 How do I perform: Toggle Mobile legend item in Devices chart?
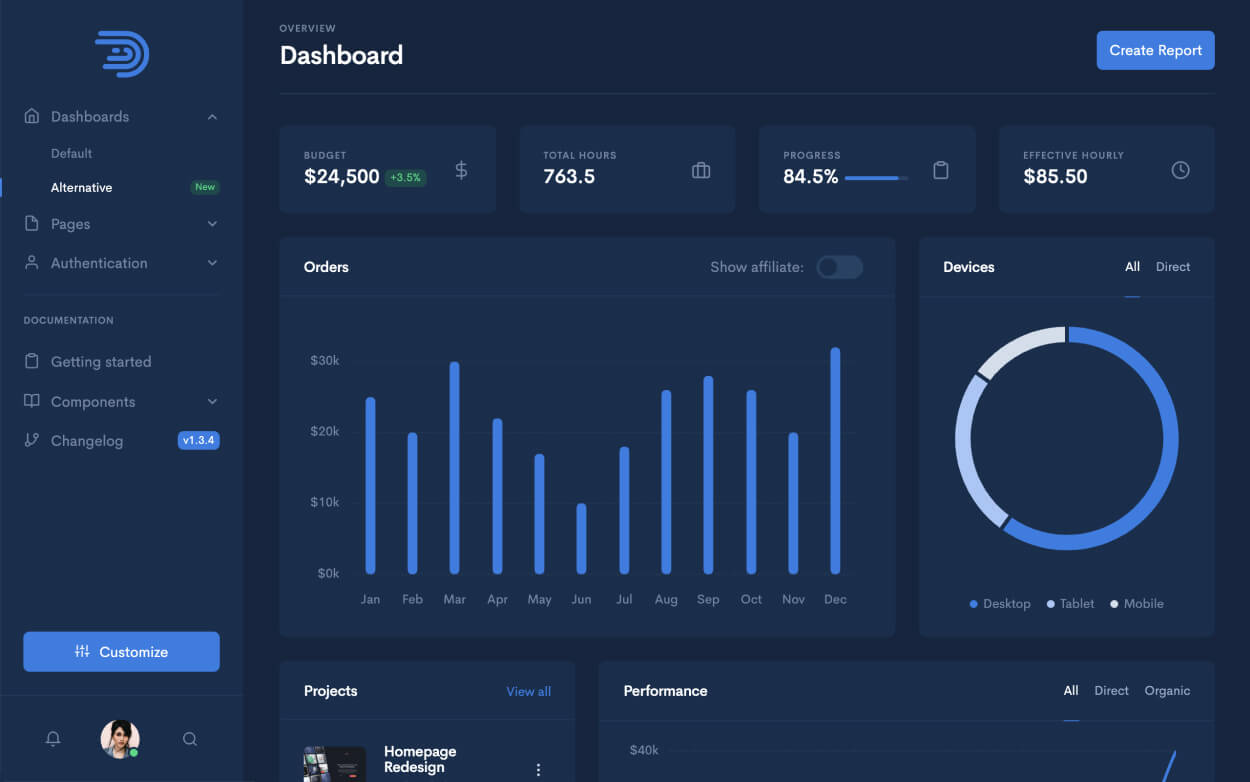coord(1137,604)
